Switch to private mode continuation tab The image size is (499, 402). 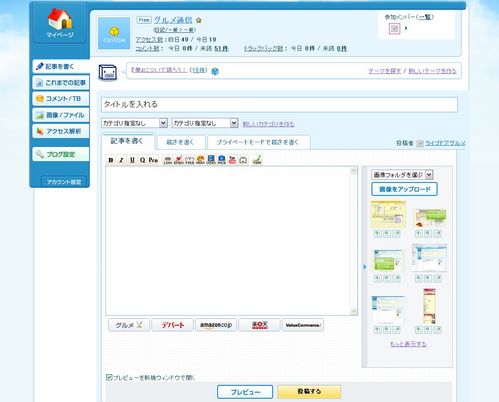point(258,142)
